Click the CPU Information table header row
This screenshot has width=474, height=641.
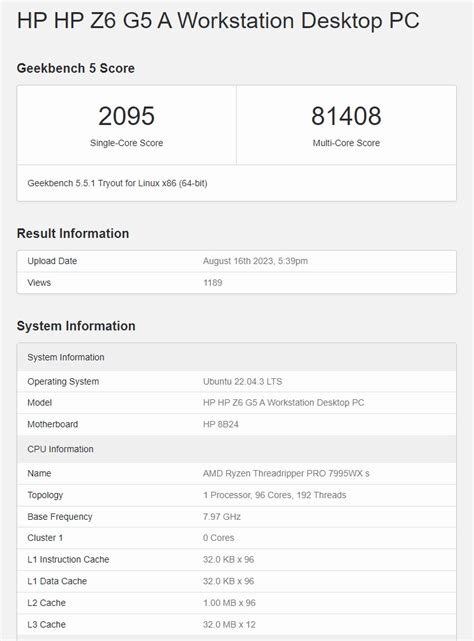(236, 449)
